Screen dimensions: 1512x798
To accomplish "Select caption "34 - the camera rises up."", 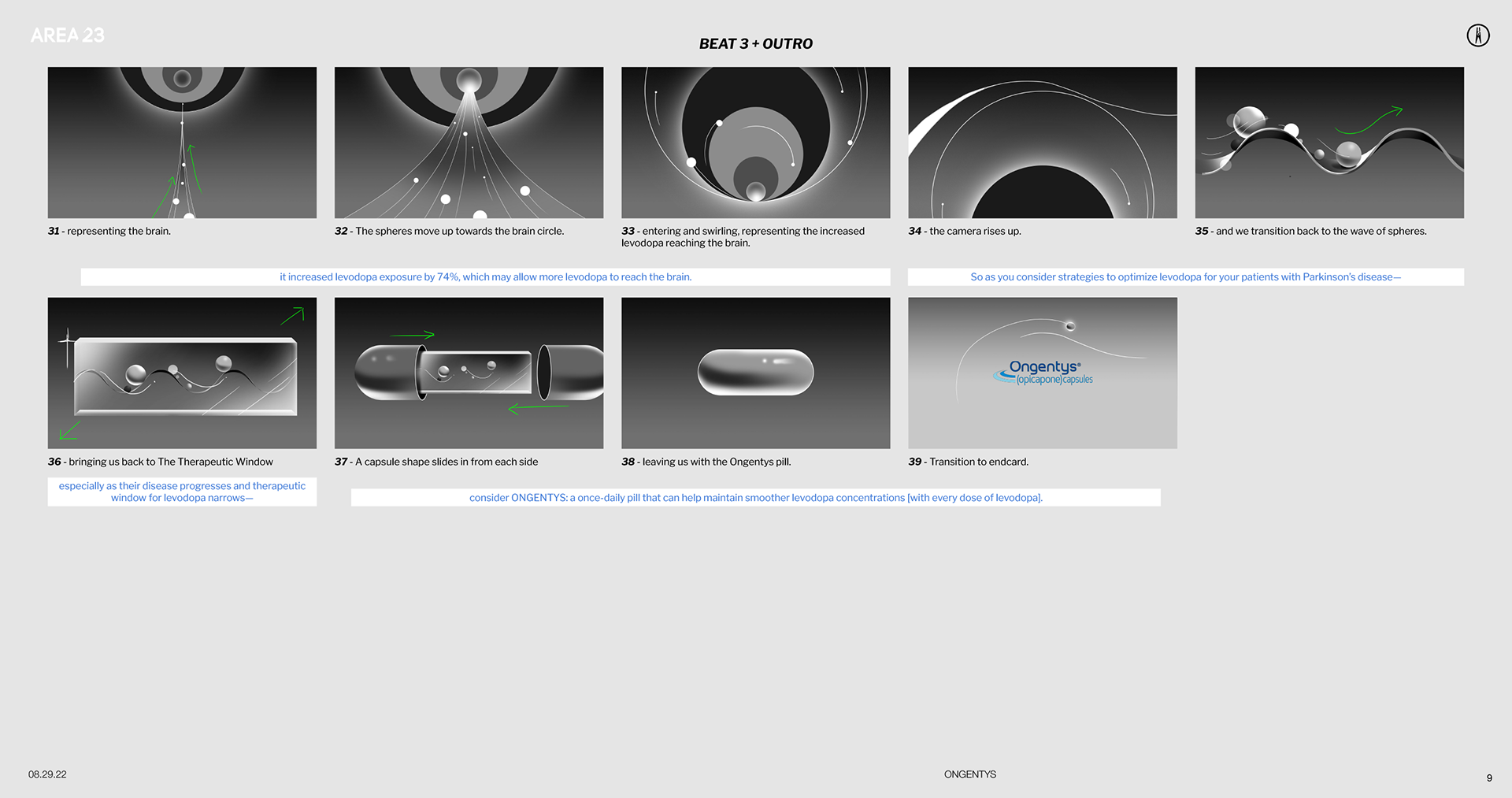I will [x=965, y=231].
